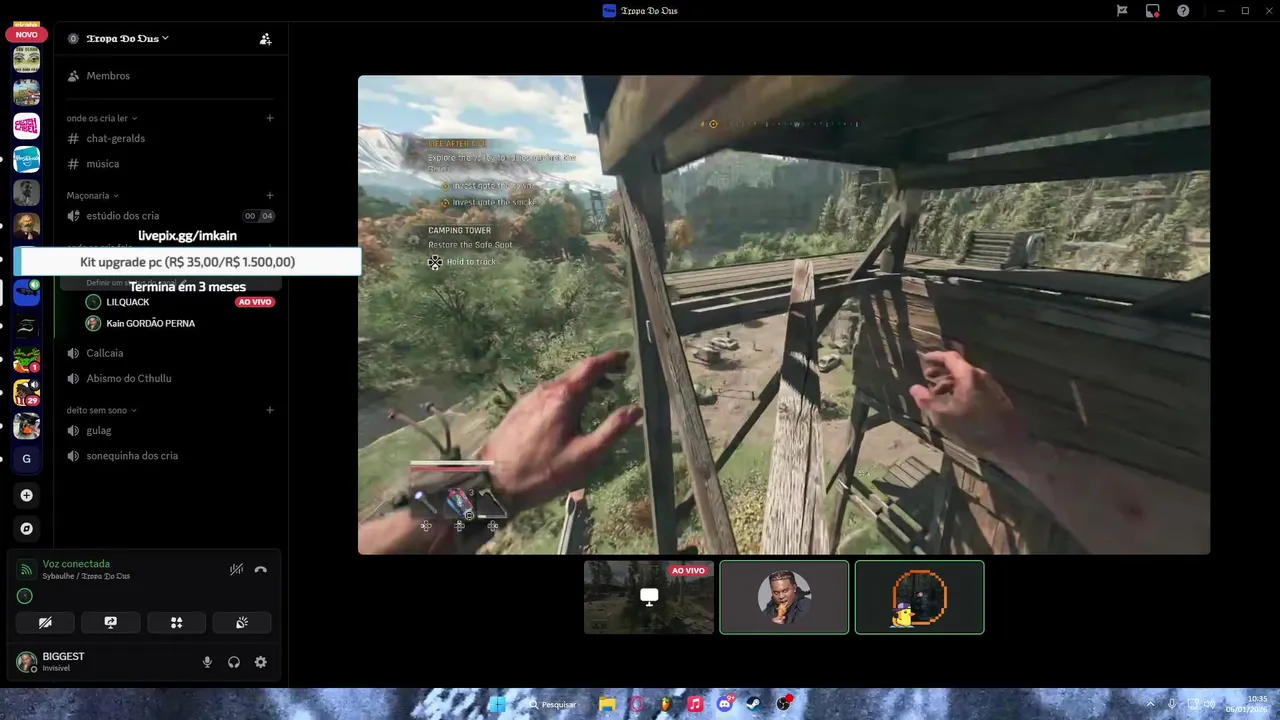Screen dimensions: 1280x720
Task: Open the discover servers compass icon
Action: (27, 529)
